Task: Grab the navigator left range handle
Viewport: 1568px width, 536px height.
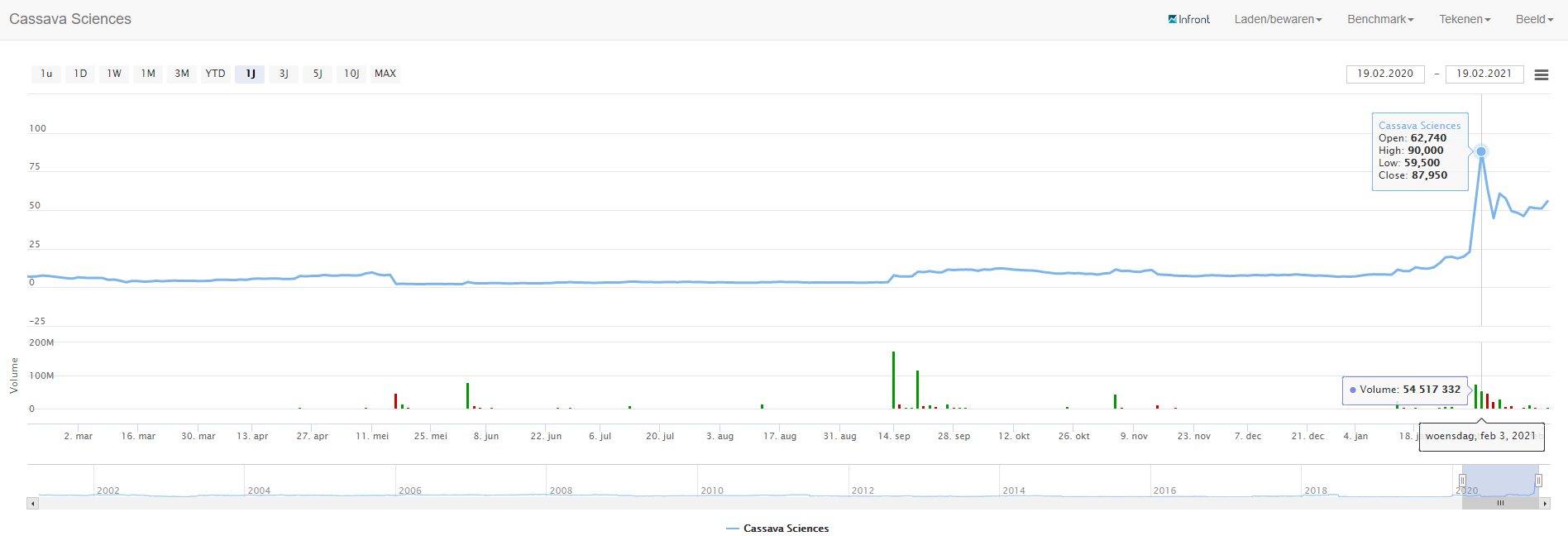Action: (1462, 481)
